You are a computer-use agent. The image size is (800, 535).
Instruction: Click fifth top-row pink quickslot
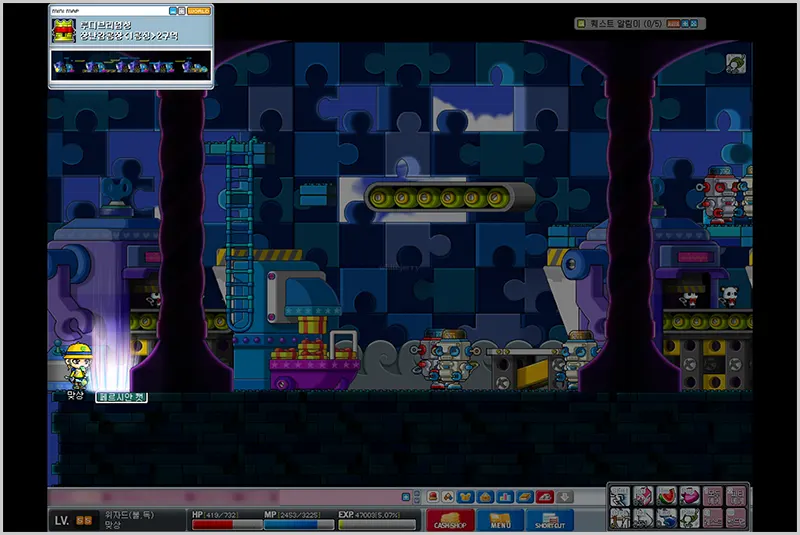click(713, 496)
